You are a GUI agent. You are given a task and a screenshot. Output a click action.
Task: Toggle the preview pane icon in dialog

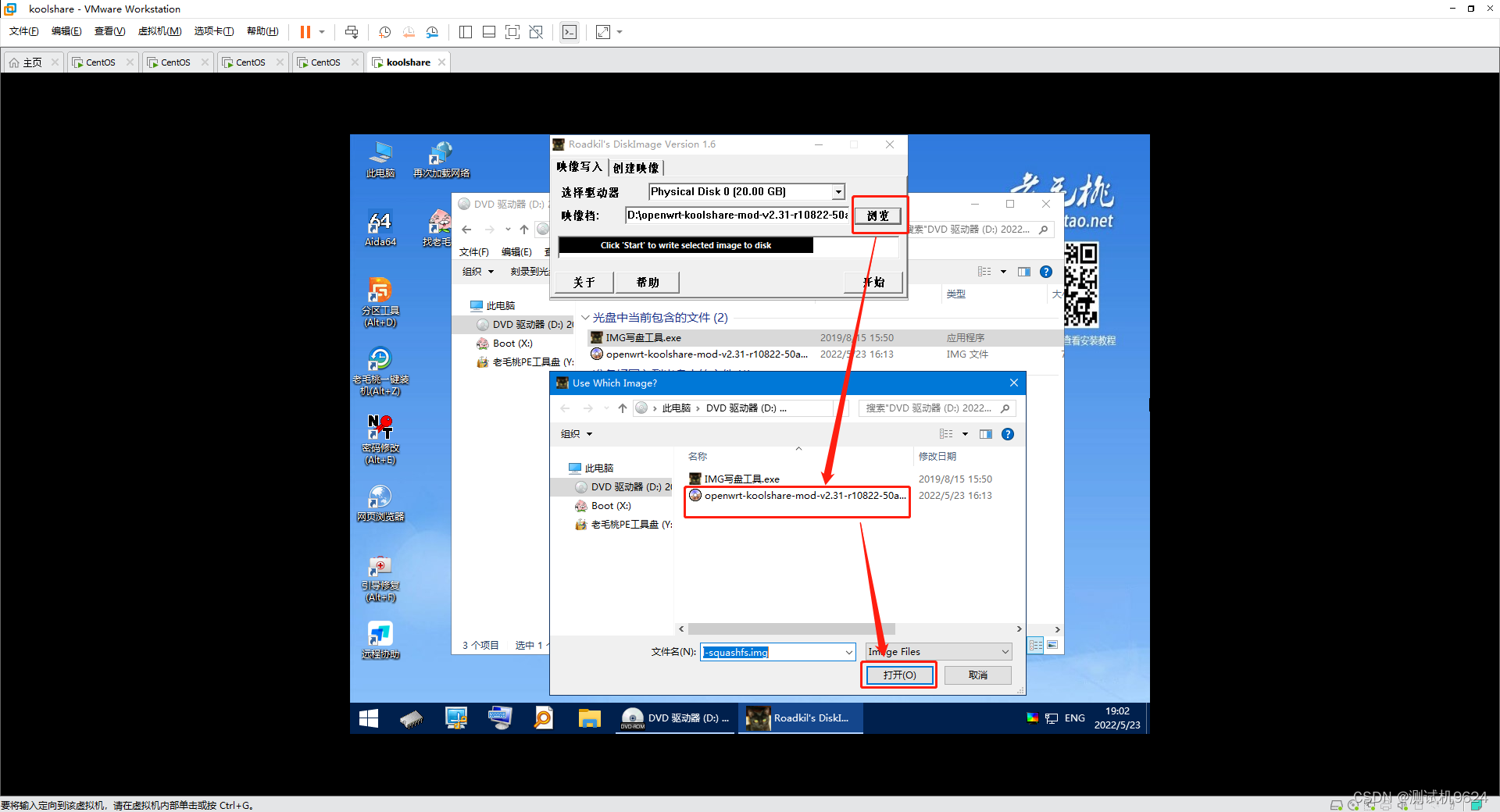click(x=986, y=434)
